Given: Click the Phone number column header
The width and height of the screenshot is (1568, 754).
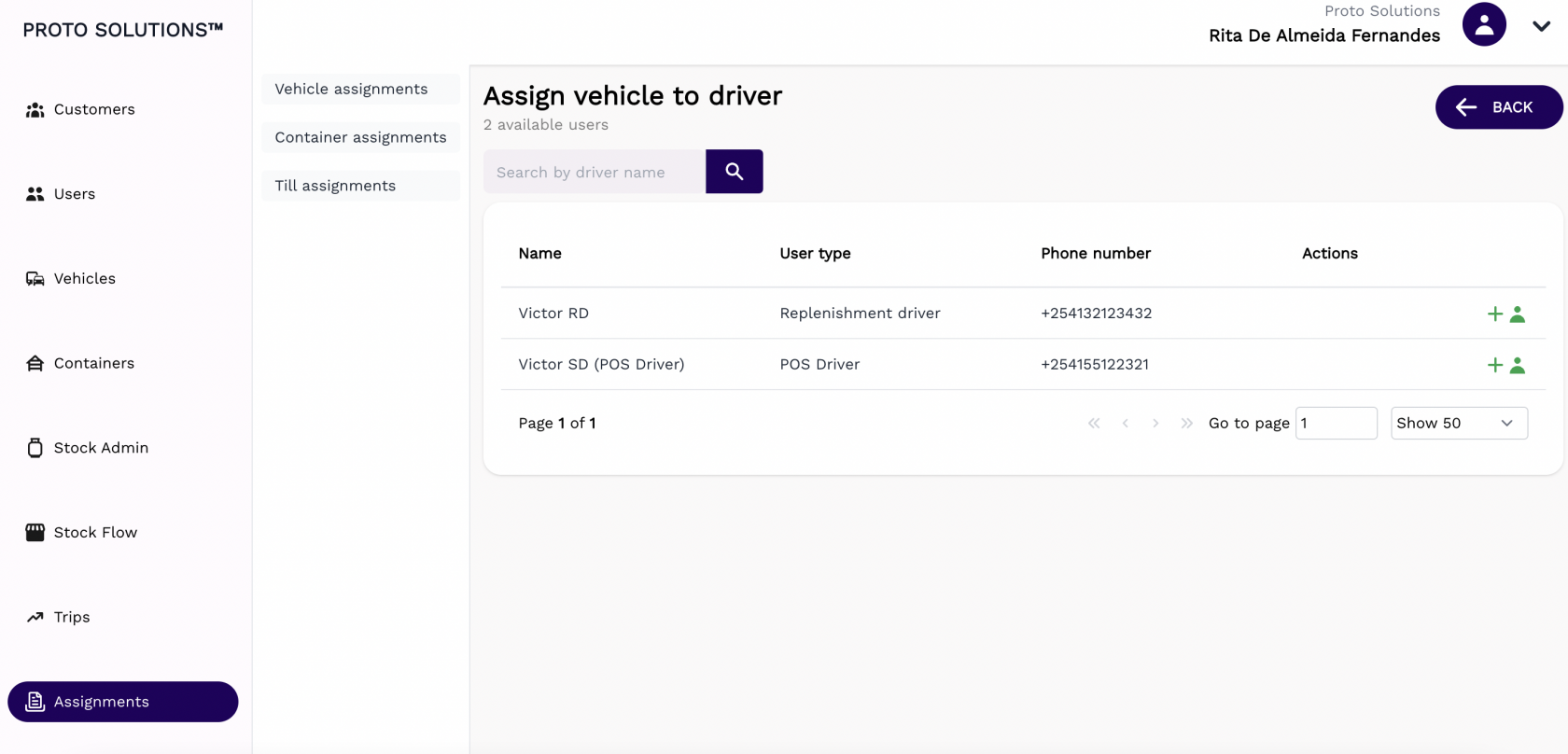Looking at the screenshot, I should click(1096, 253).
